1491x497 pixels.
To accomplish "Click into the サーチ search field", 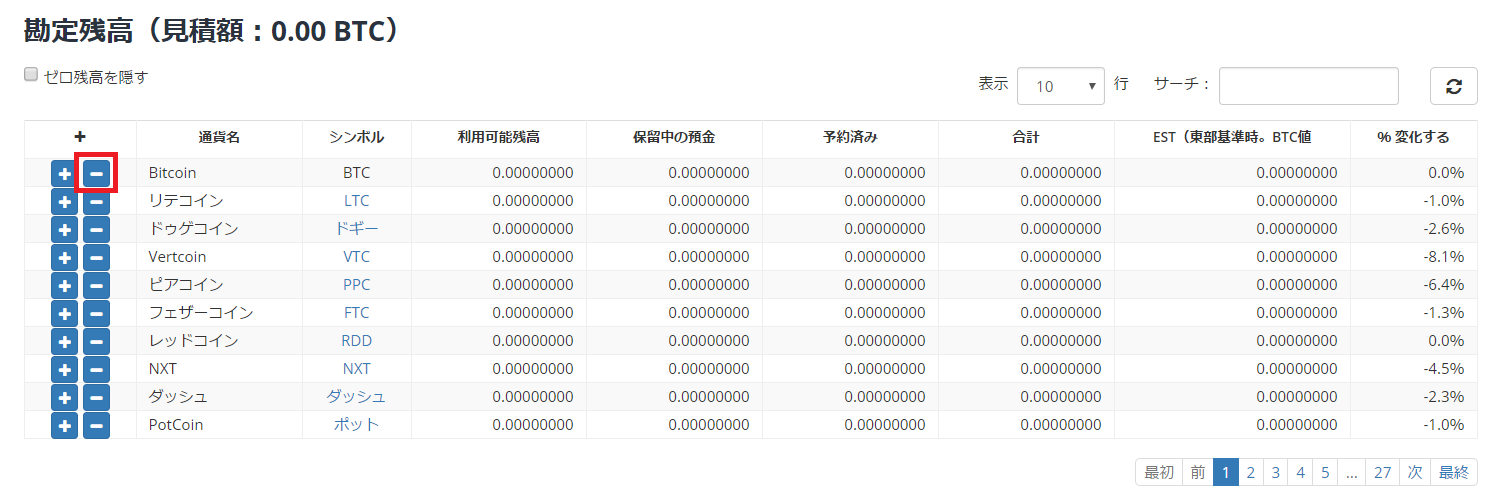I will 1308,86.
